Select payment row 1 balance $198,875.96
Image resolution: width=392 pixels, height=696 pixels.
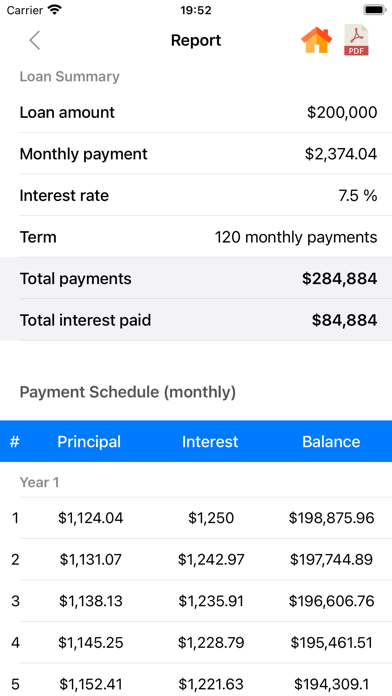click(x=332, y=518)
